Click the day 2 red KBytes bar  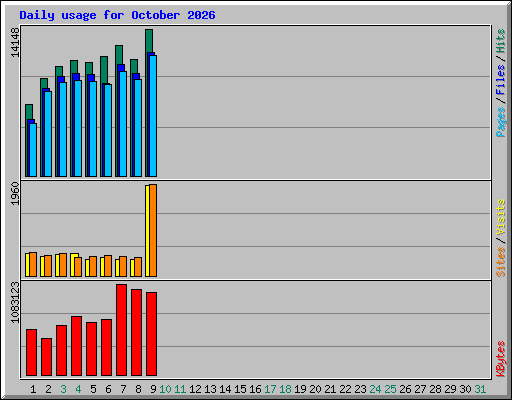[x=46, y=357]
